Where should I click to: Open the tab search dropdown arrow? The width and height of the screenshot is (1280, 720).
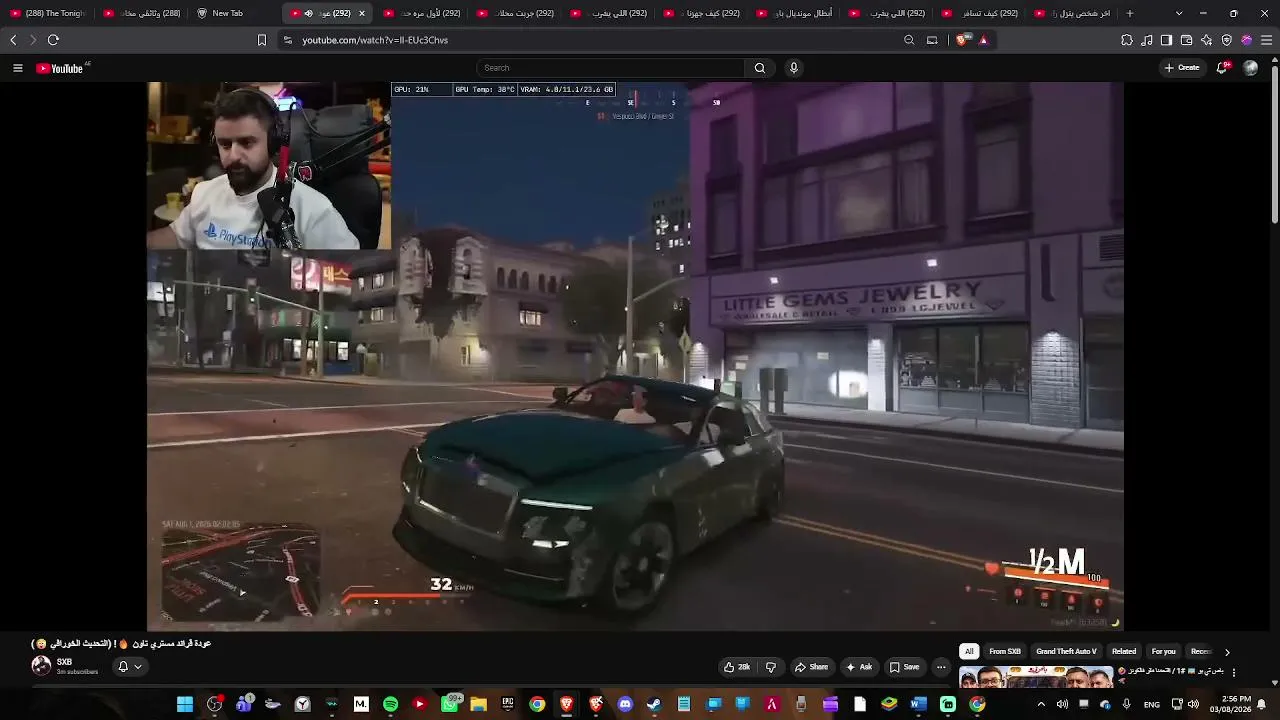pos(1179,13)
